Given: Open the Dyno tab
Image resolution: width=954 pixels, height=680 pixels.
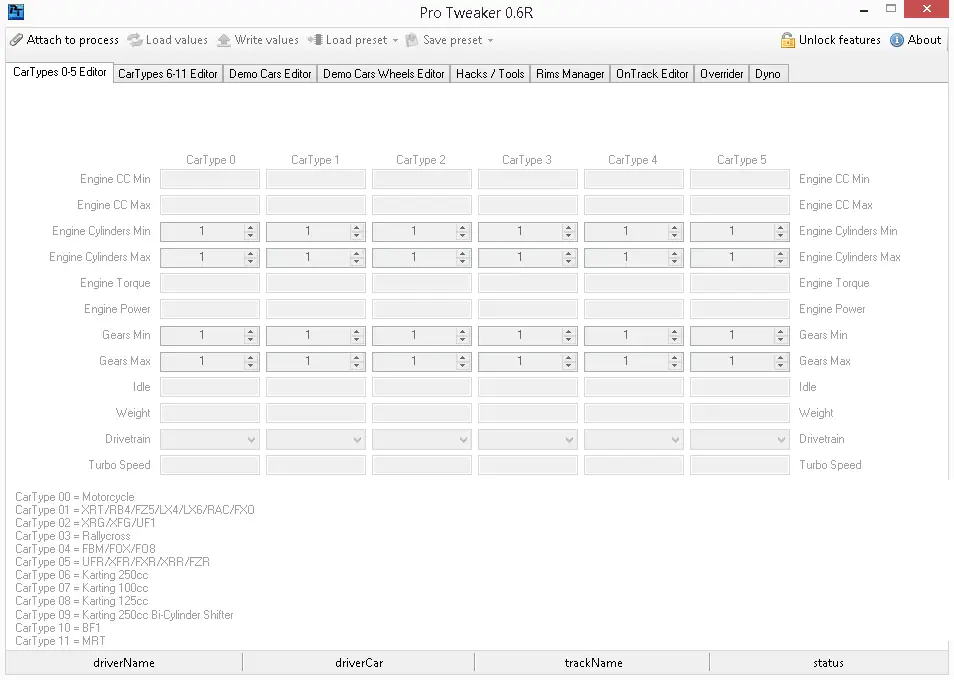Looking at the screenshot, I should (767, 74).
